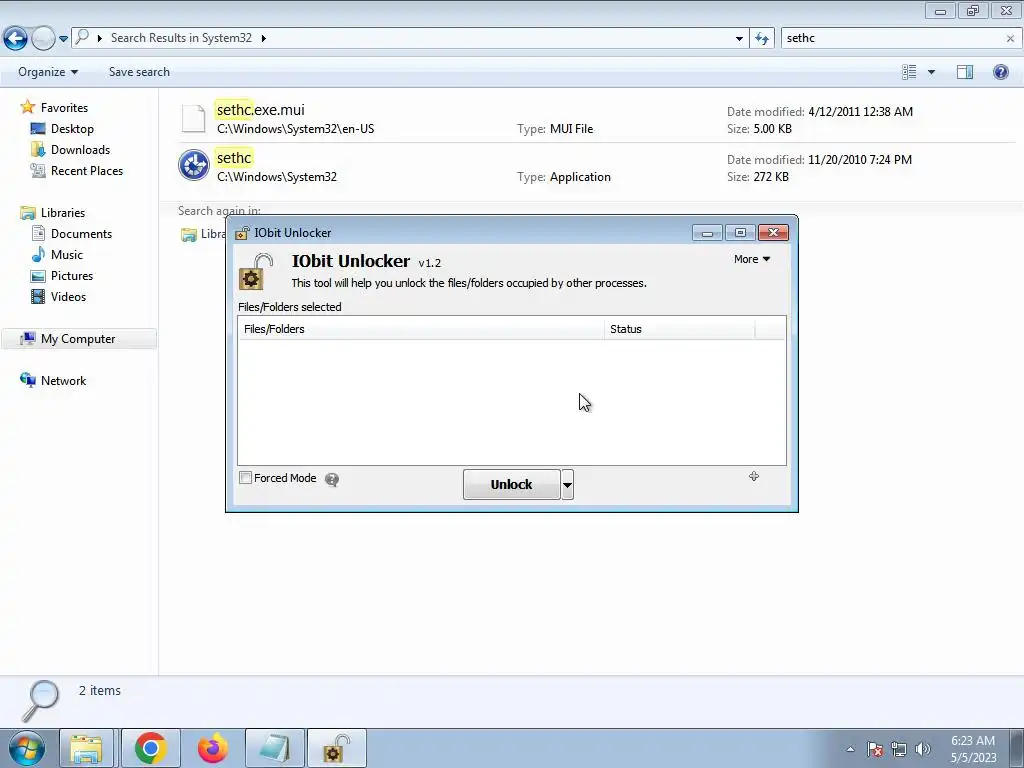Click the details pane magnifier icon
This screenshot has height=768, width=1024.
40,700
